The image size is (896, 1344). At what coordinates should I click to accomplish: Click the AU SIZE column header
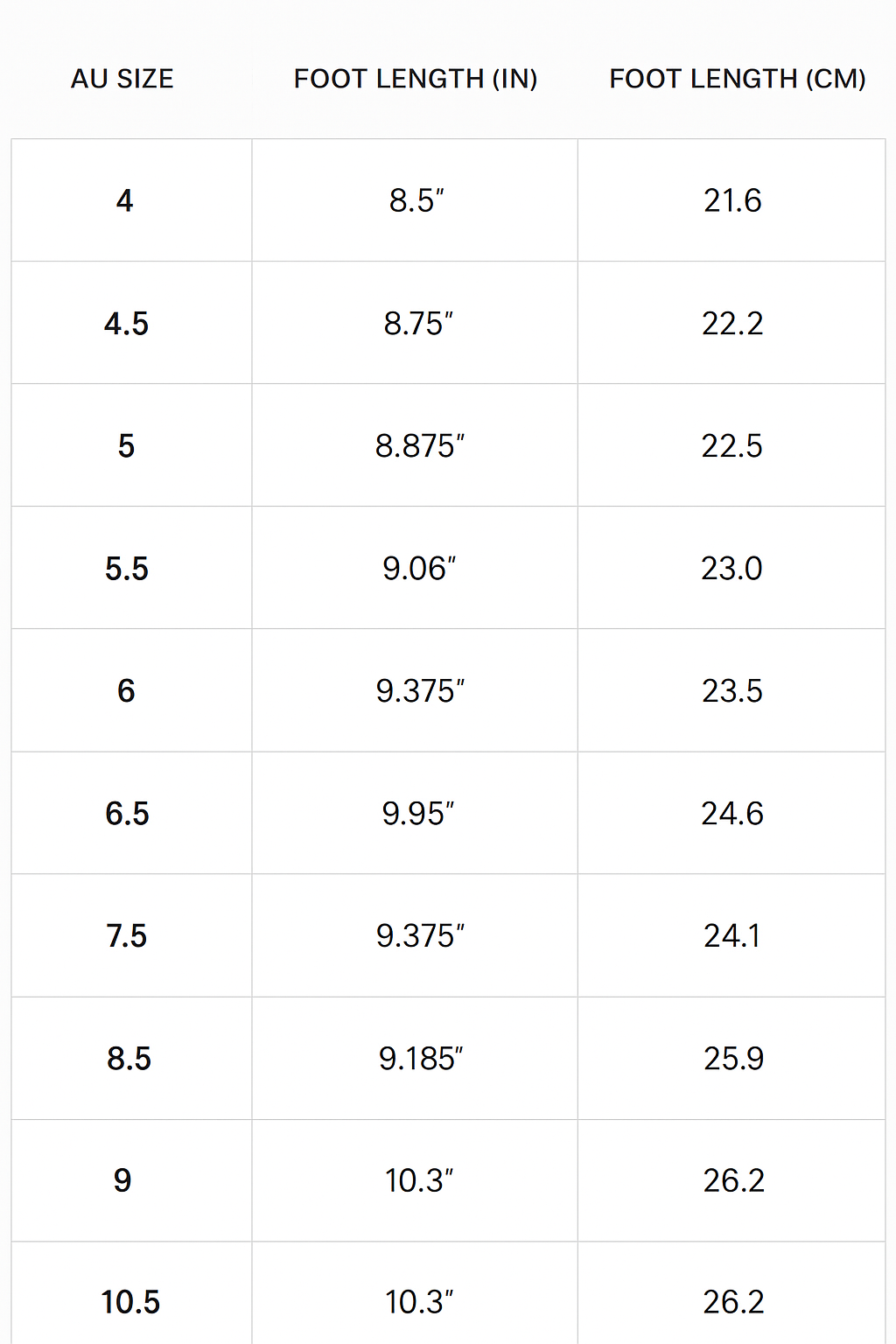tap(122, 79)
